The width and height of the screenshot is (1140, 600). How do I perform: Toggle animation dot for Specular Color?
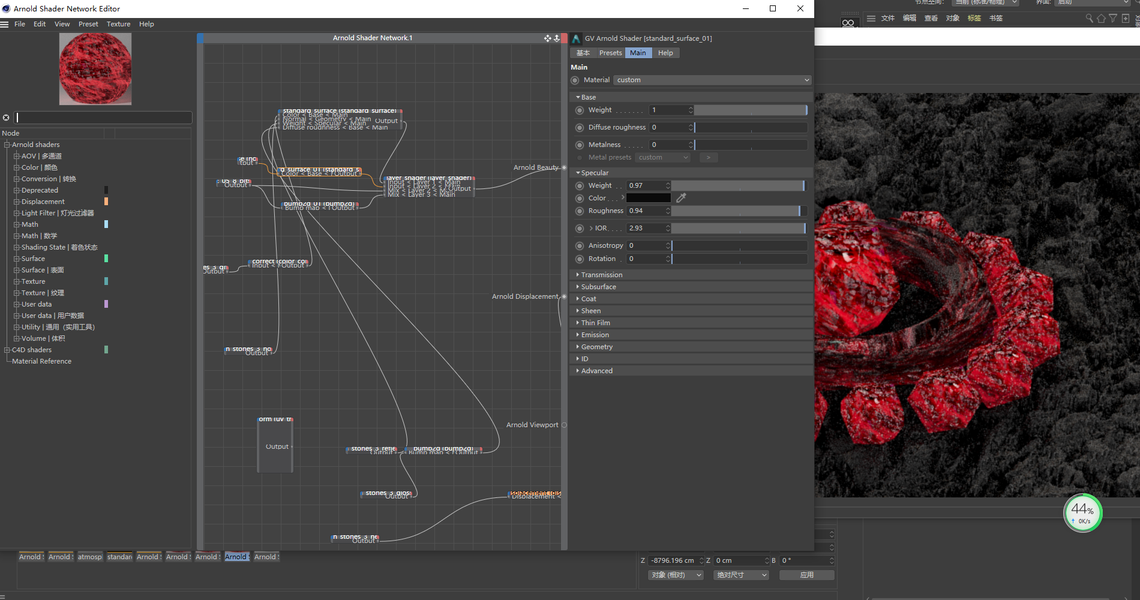(x=579, y=198)
